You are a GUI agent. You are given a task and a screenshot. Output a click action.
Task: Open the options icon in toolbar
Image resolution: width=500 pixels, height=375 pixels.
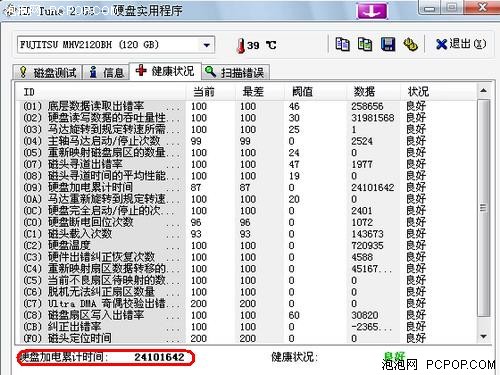pos(410,44)
